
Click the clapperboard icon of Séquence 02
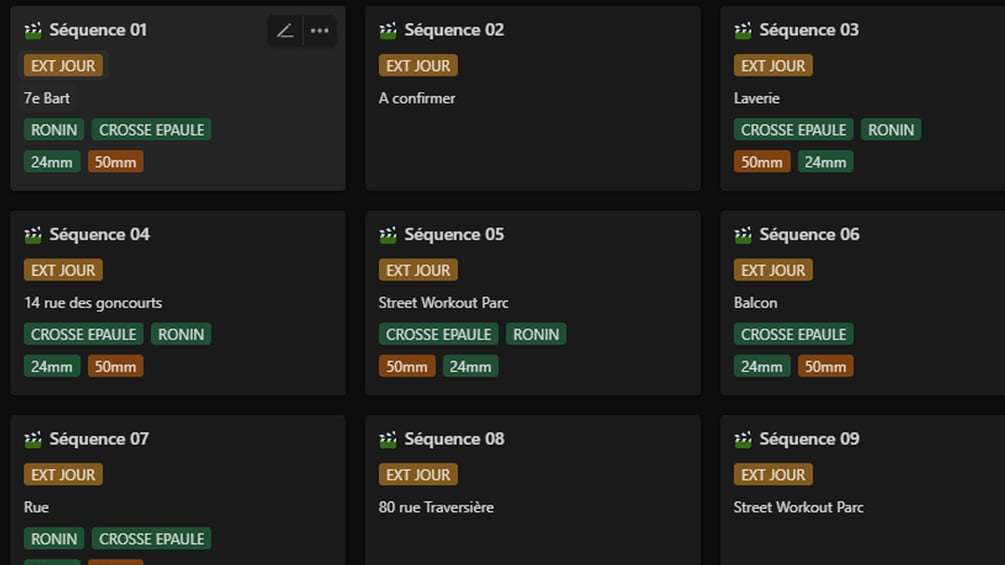pyautogui.click(x=388, y=30)
